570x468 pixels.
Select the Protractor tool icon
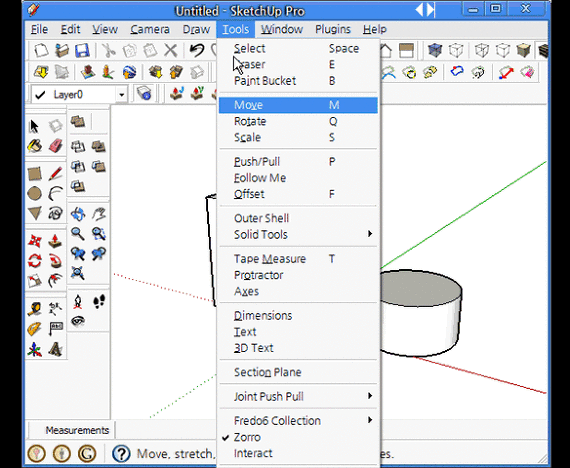point(35,329)
